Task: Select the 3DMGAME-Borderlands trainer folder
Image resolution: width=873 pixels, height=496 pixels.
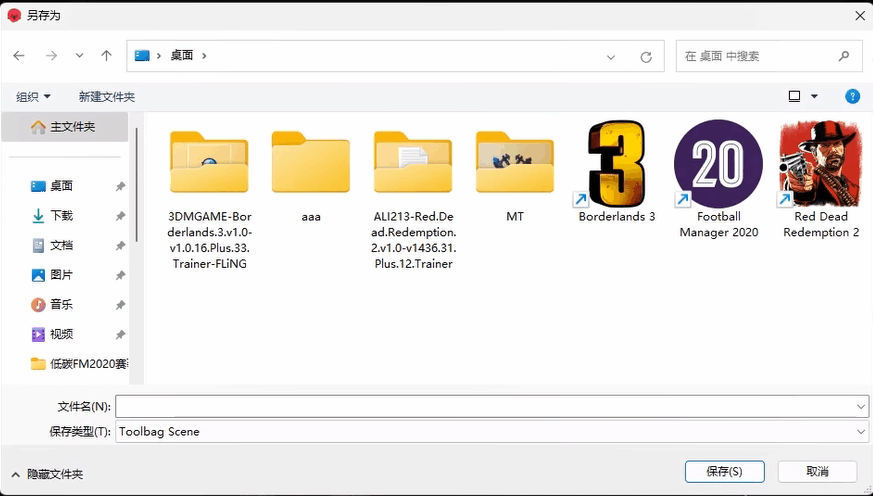Action: [x=209, y=199]
